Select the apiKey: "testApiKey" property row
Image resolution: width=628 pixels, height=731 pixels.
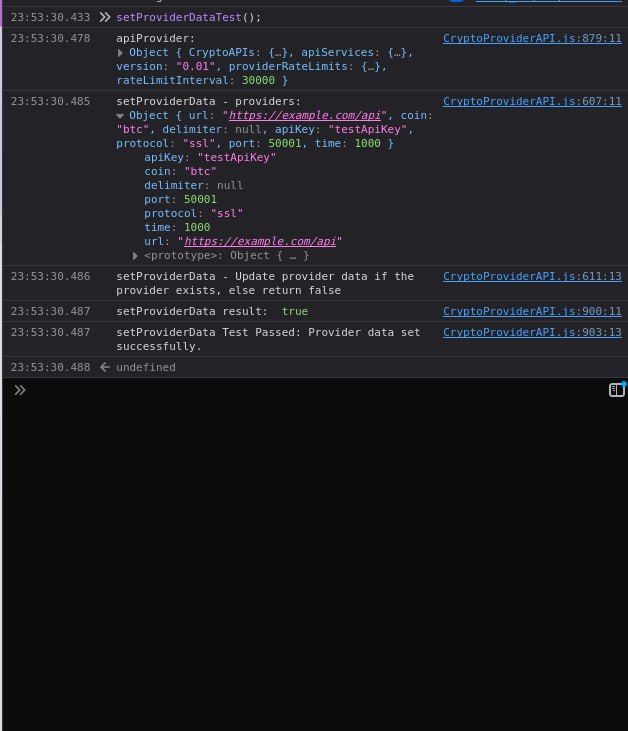[210, 157]
